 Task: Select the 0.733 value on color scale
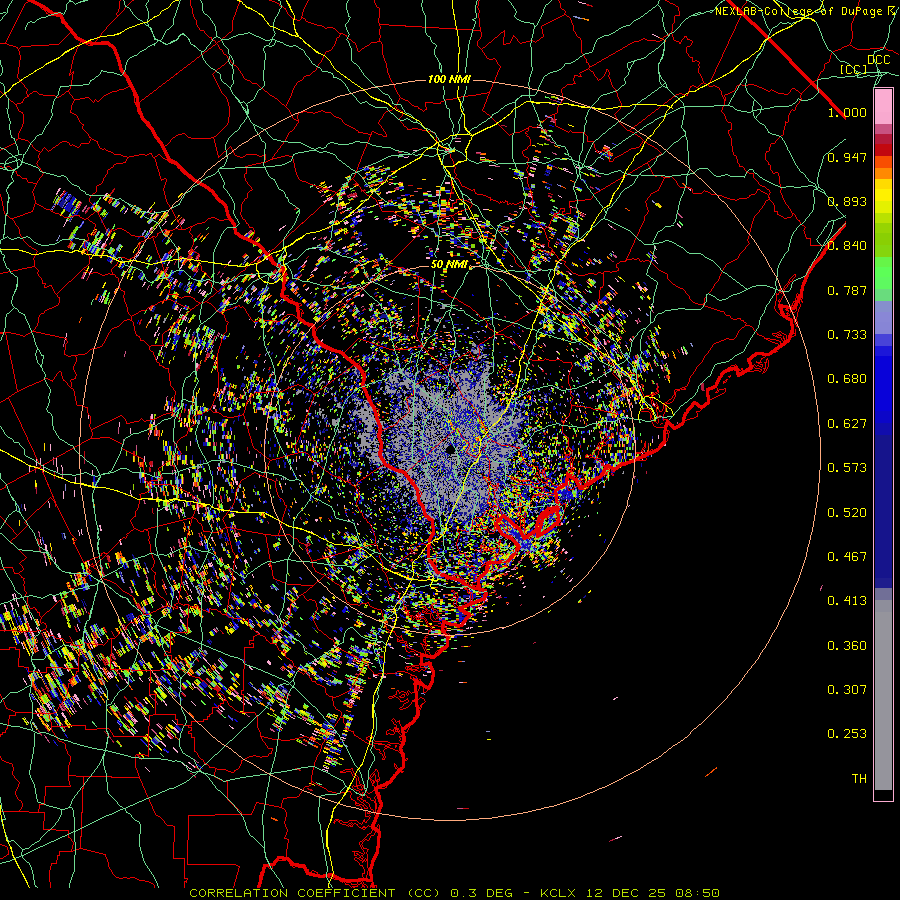(847, 335)
